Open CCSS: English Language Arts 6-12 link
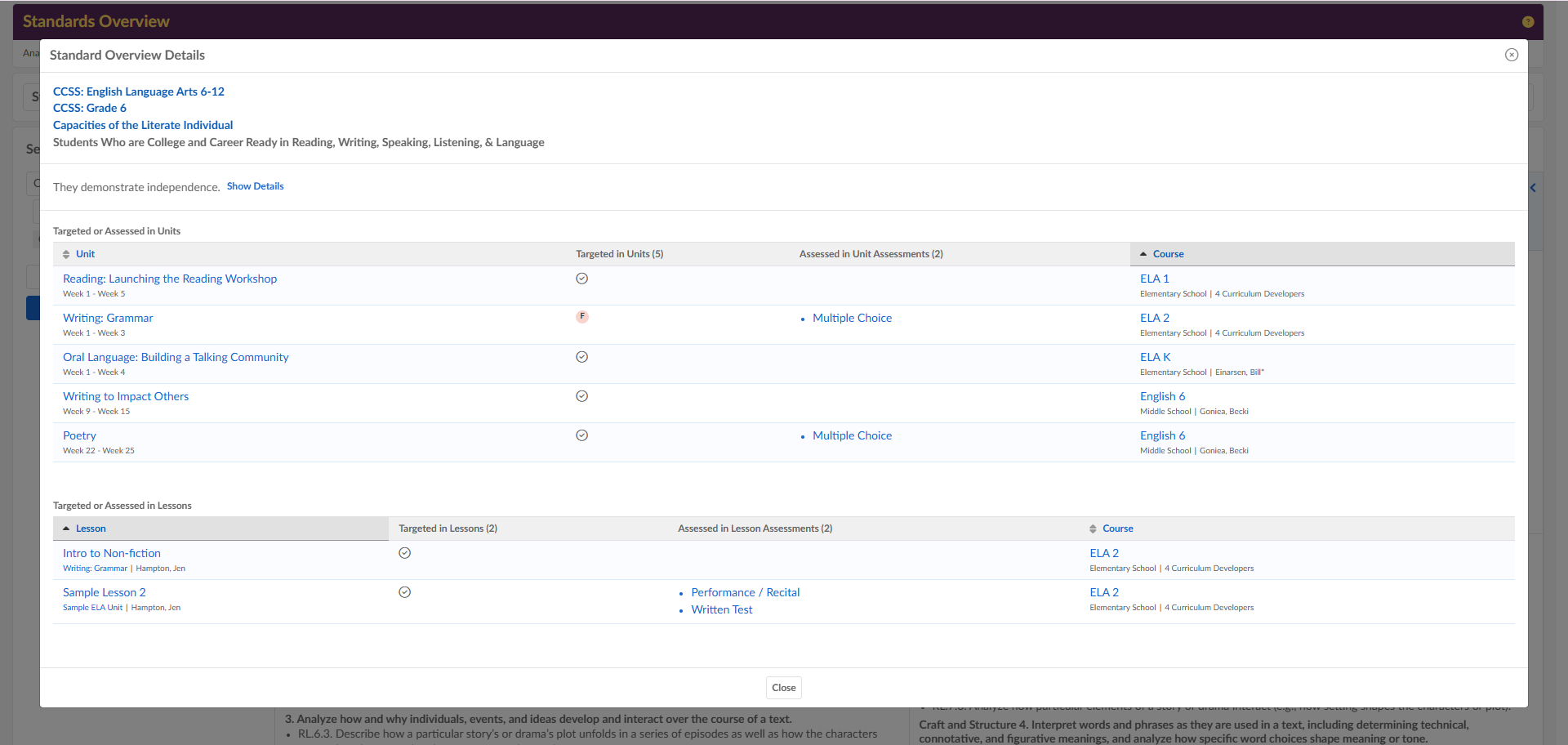The height and width of the screenshot is (745, 1568). [138, 91]
